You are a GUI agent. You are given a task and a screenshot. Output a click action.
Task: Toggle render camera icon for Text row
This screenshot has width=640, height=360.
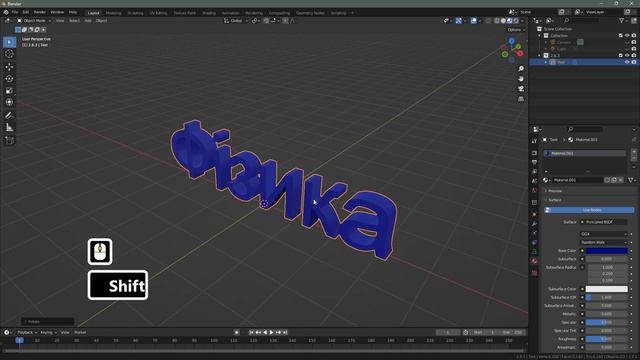(634, 62)
